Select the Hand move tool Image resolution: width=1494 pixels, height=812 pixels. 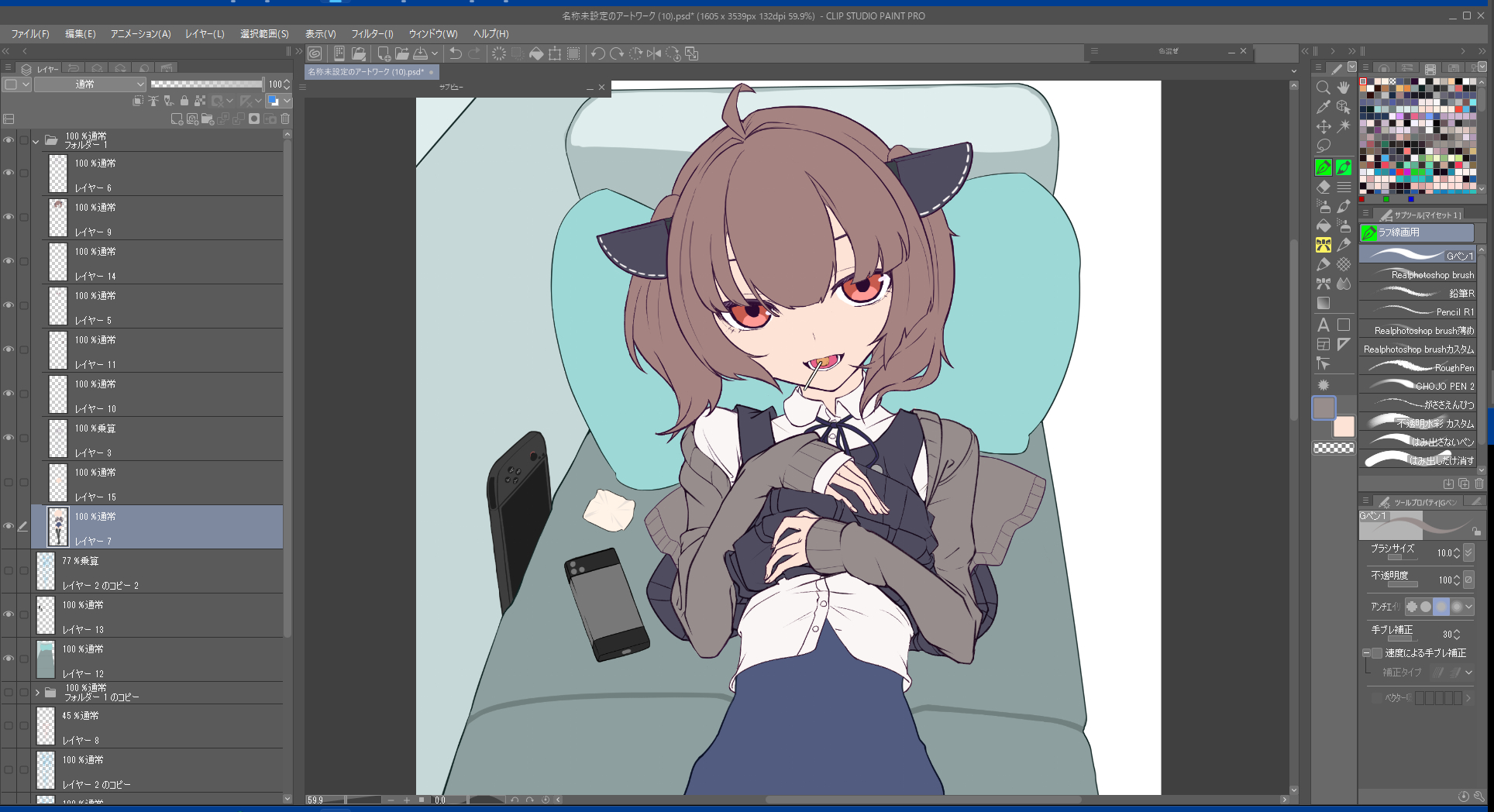[1344, 88]
